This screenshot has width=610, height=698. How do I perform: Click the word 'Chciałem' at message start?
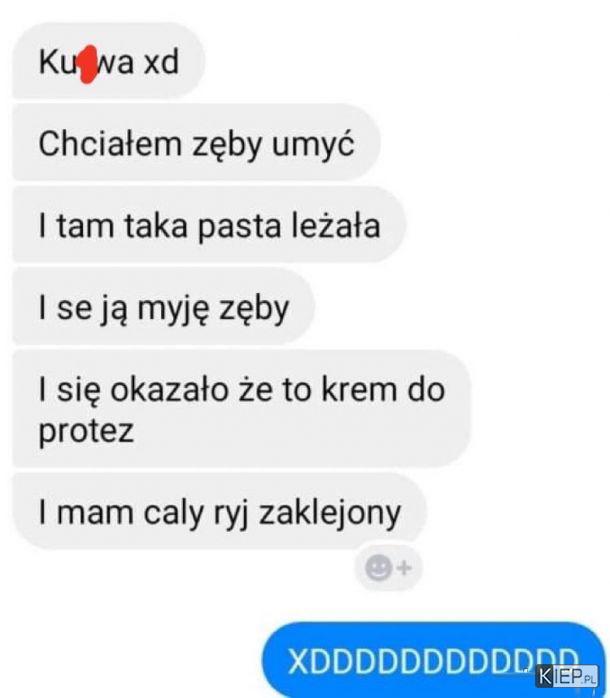[110, 143]
